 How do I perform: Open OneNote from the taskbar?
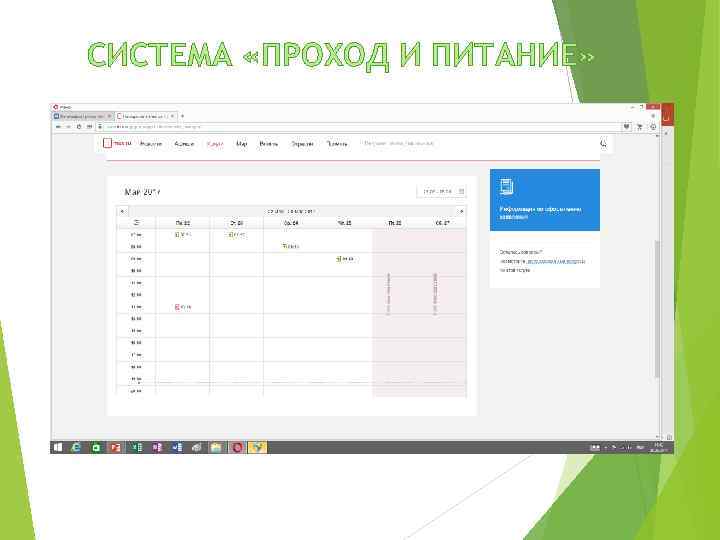pyautogui.click(x=157, y=447)
